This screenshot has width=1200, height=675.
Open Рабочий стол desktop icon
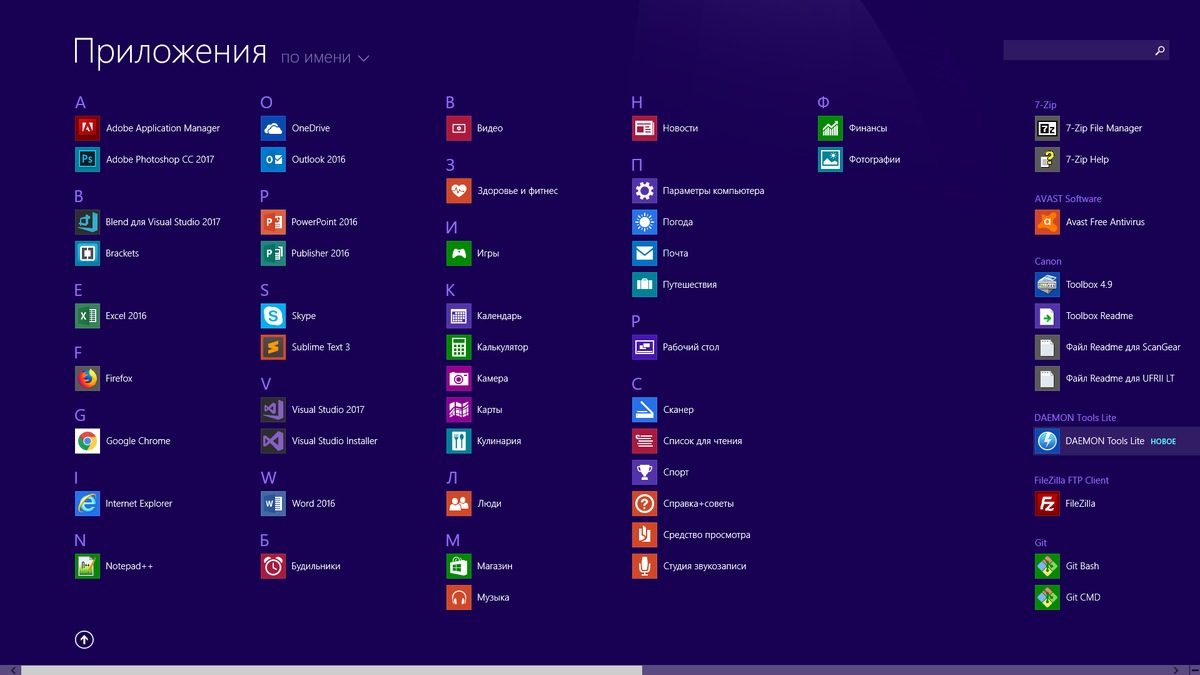tap(645, 347)
